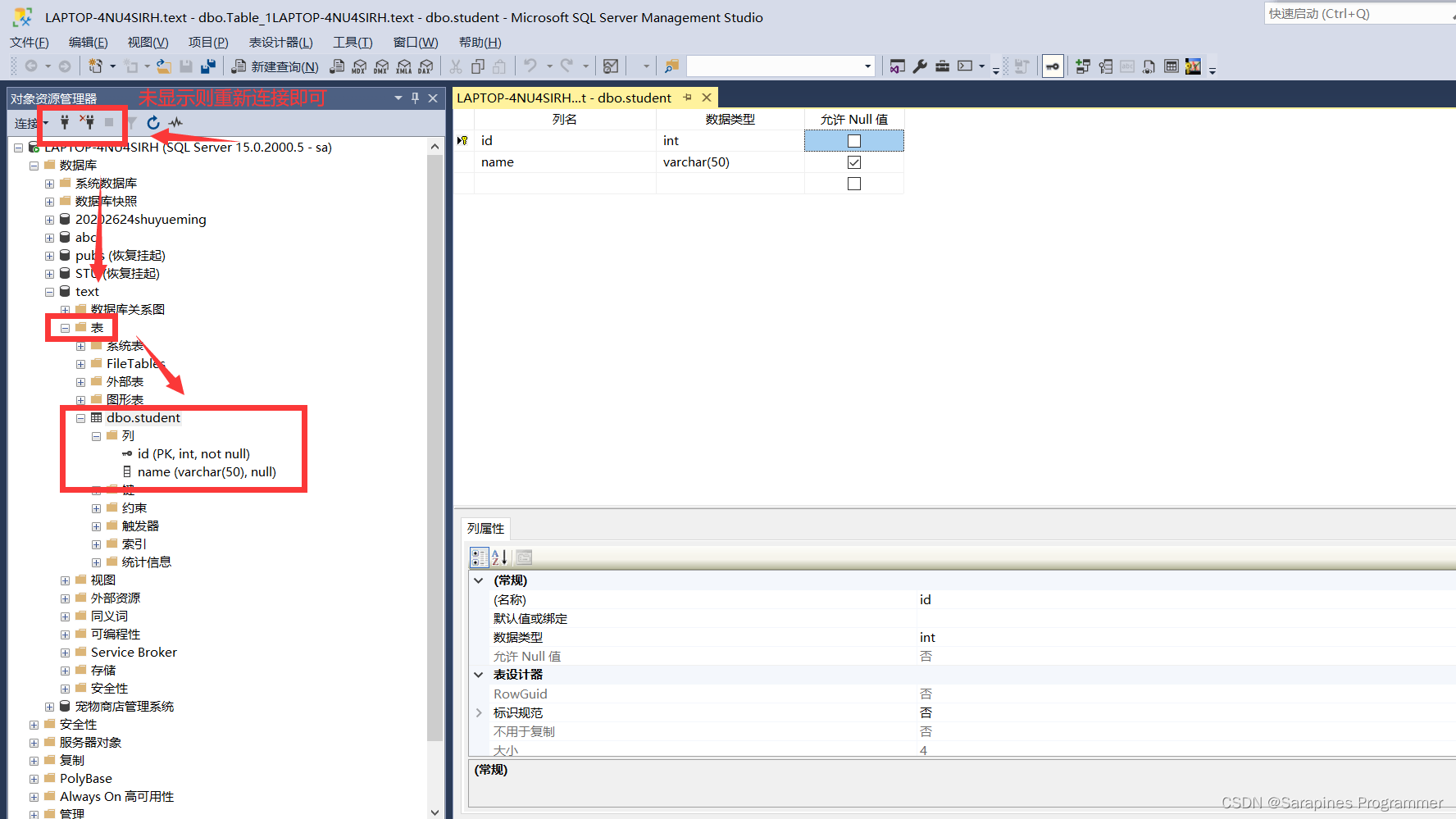Expand the 标识规范 property

click(479, 713)
